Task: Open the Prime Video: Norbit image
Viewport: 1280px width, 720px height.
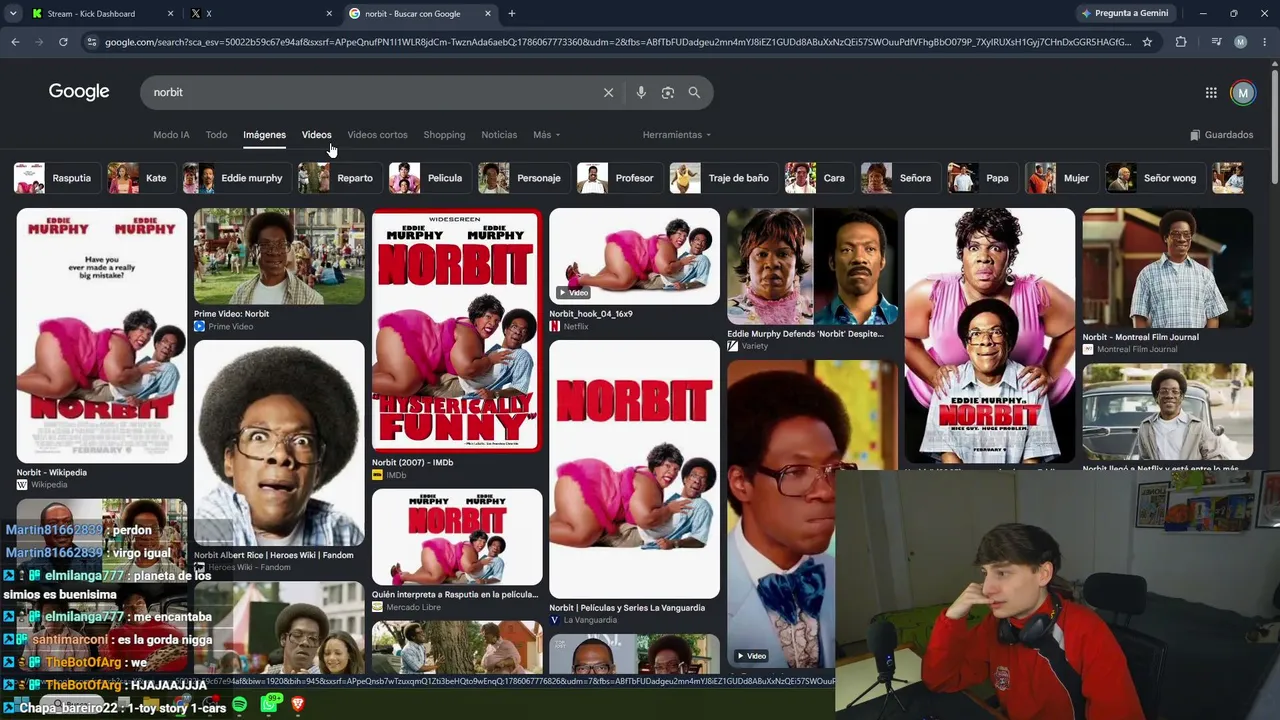Action: point(279,256)
